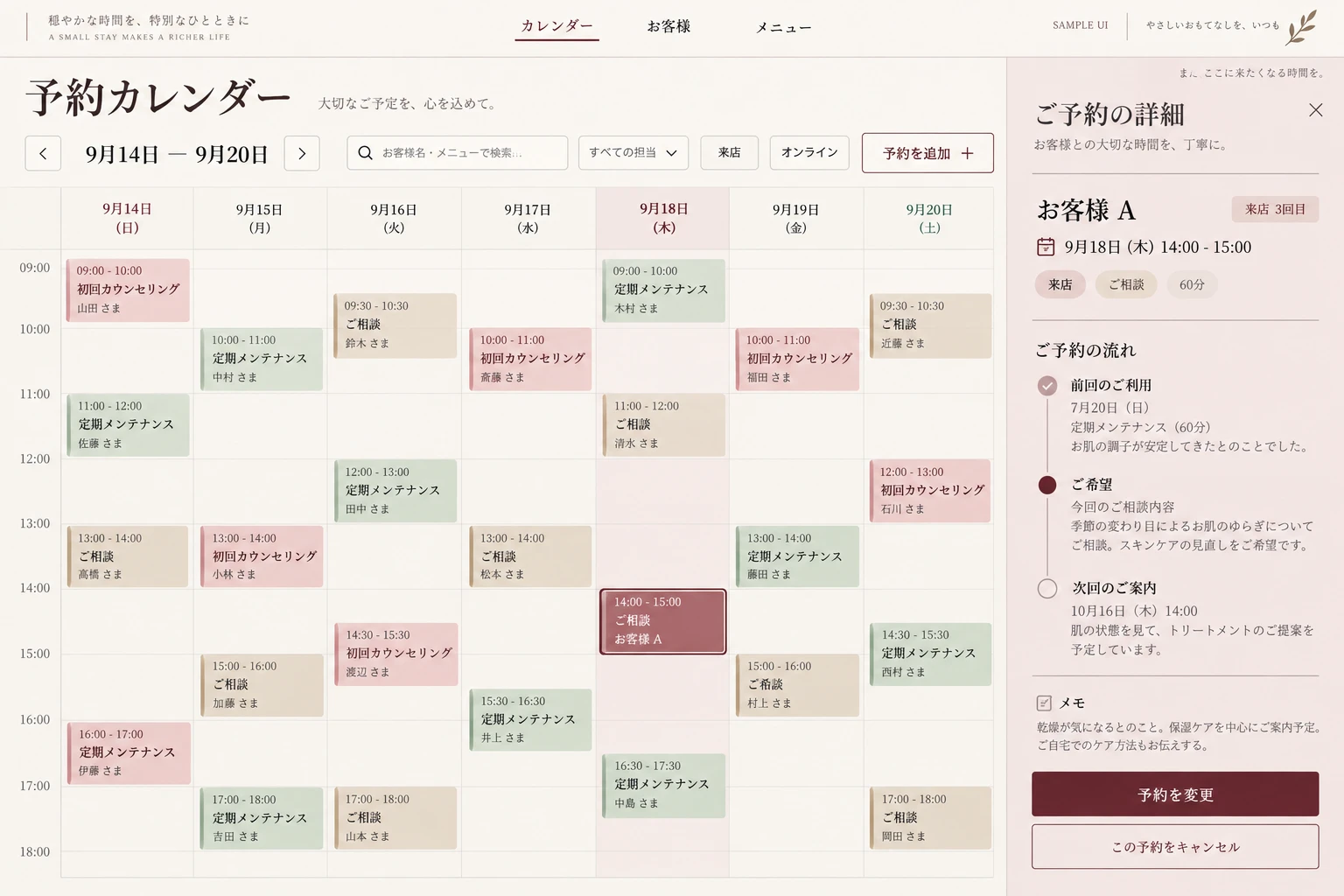Open 伊藤 さま 16:00 appointment
Viewport: 1344px width, 896px height.
click(x=129, y=753)
